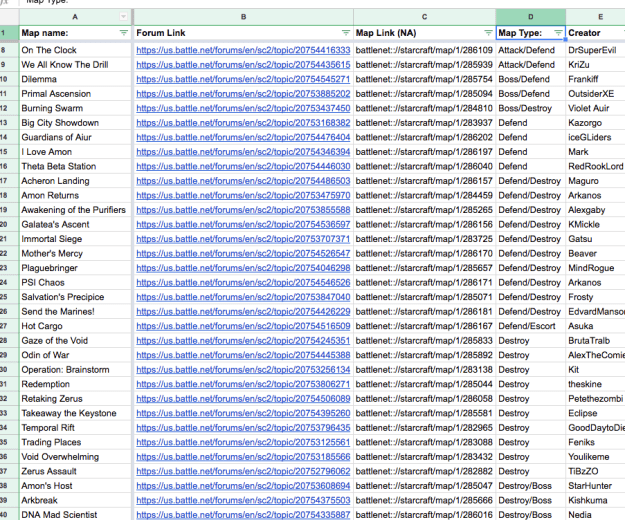Open forum link for On The Clock

click(x=243, y=50)
